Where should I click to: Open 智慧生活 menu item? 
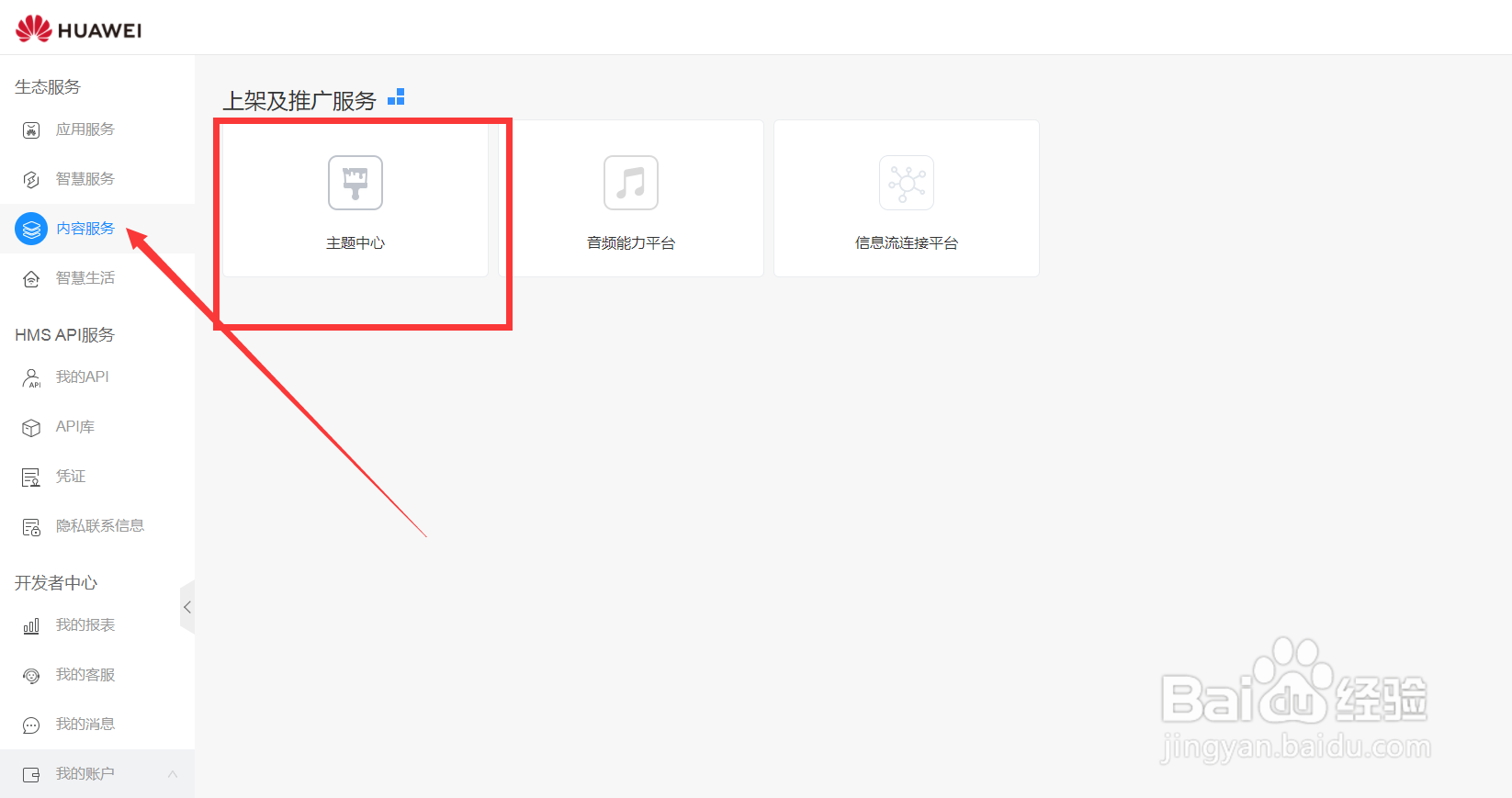[85, 278]
